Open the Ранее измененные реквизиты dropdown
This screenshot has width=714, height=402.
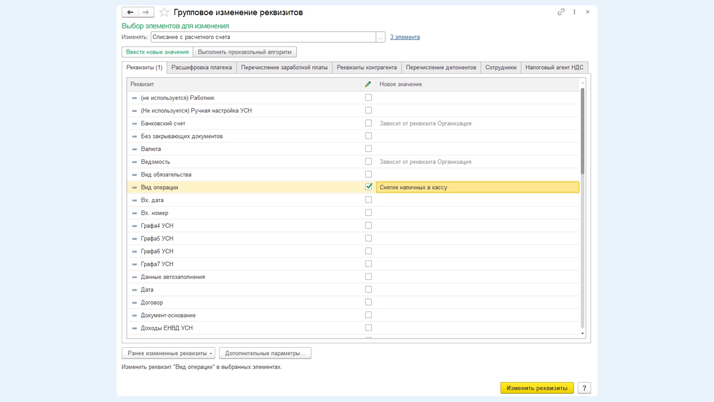click(168, 353)
